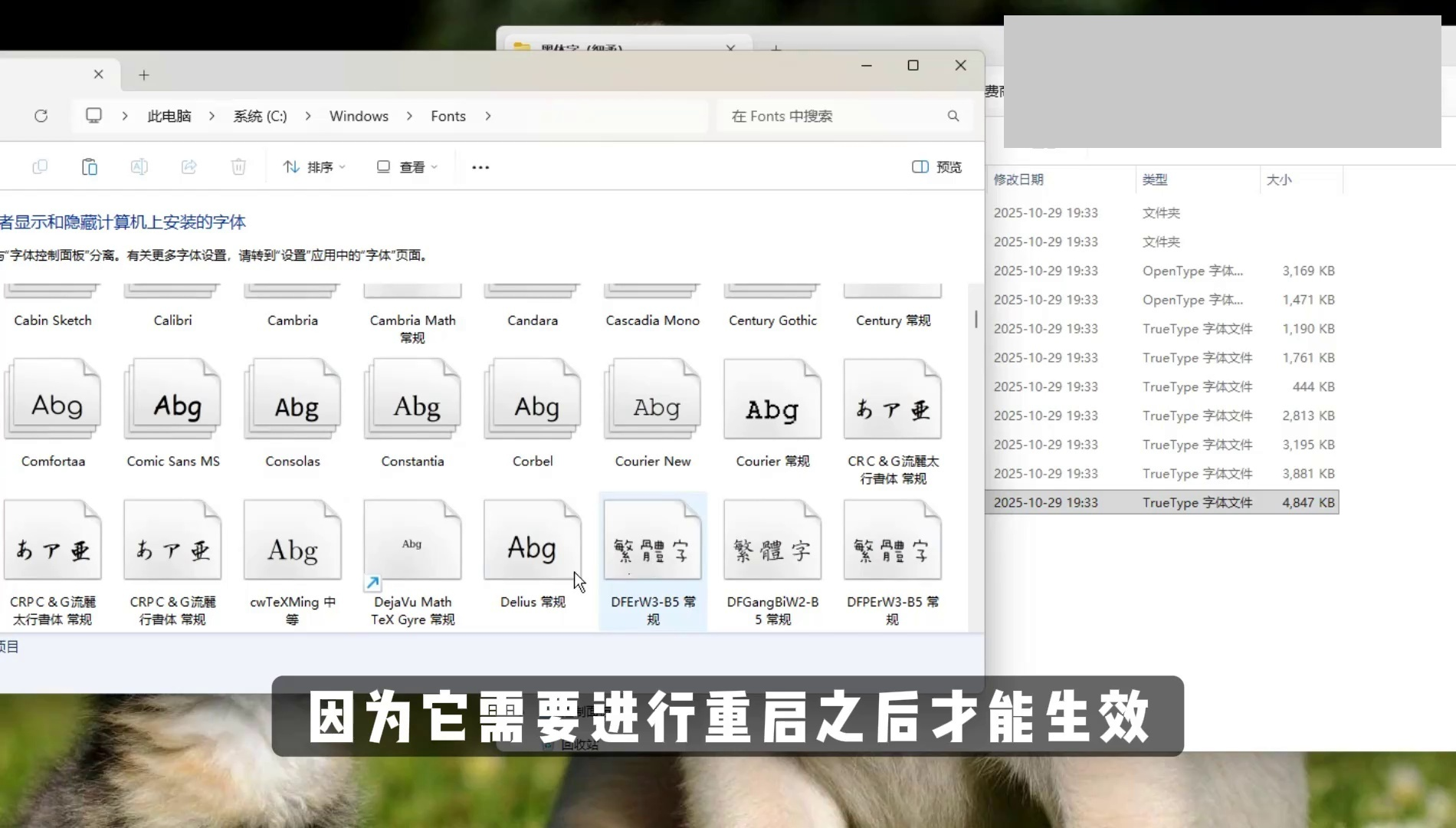1456x828 pixels.
Task: Click the search magnifier icon
Action: pyautogui.click(x=953, y=116)
